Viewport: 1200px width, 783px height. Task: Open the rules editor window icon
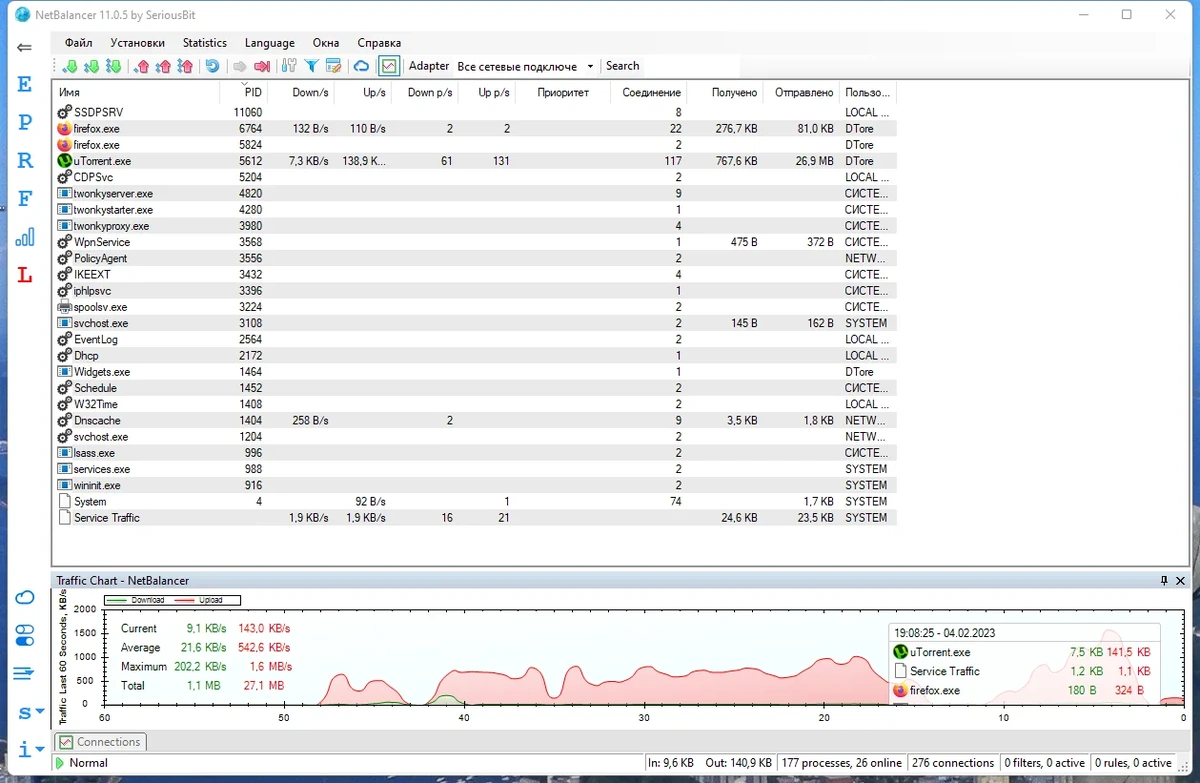coord(333,66)
